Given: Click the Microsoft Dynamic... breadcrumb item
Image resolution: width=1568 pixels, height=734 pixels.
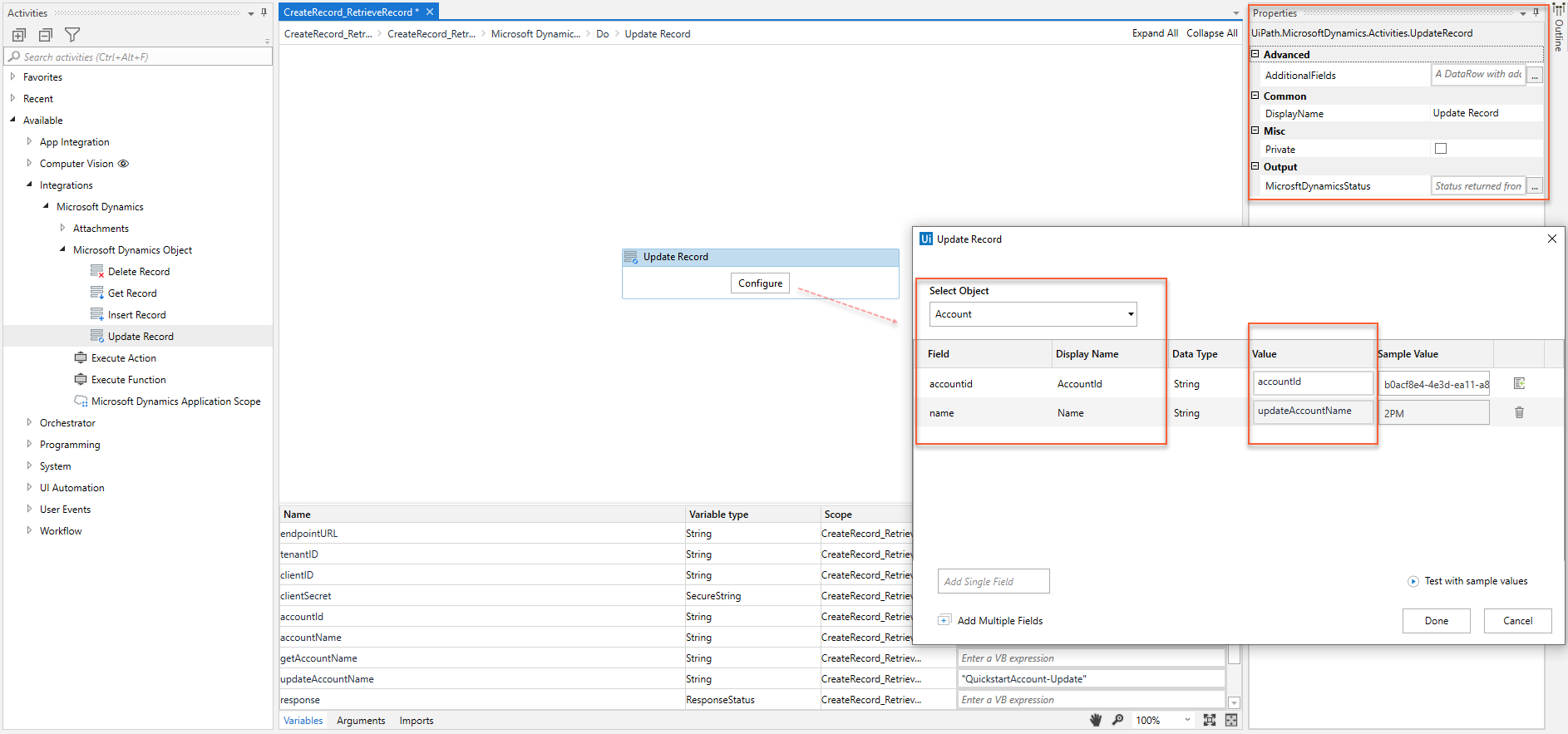Looking at the screenshot, I should (x=535, y=34).
